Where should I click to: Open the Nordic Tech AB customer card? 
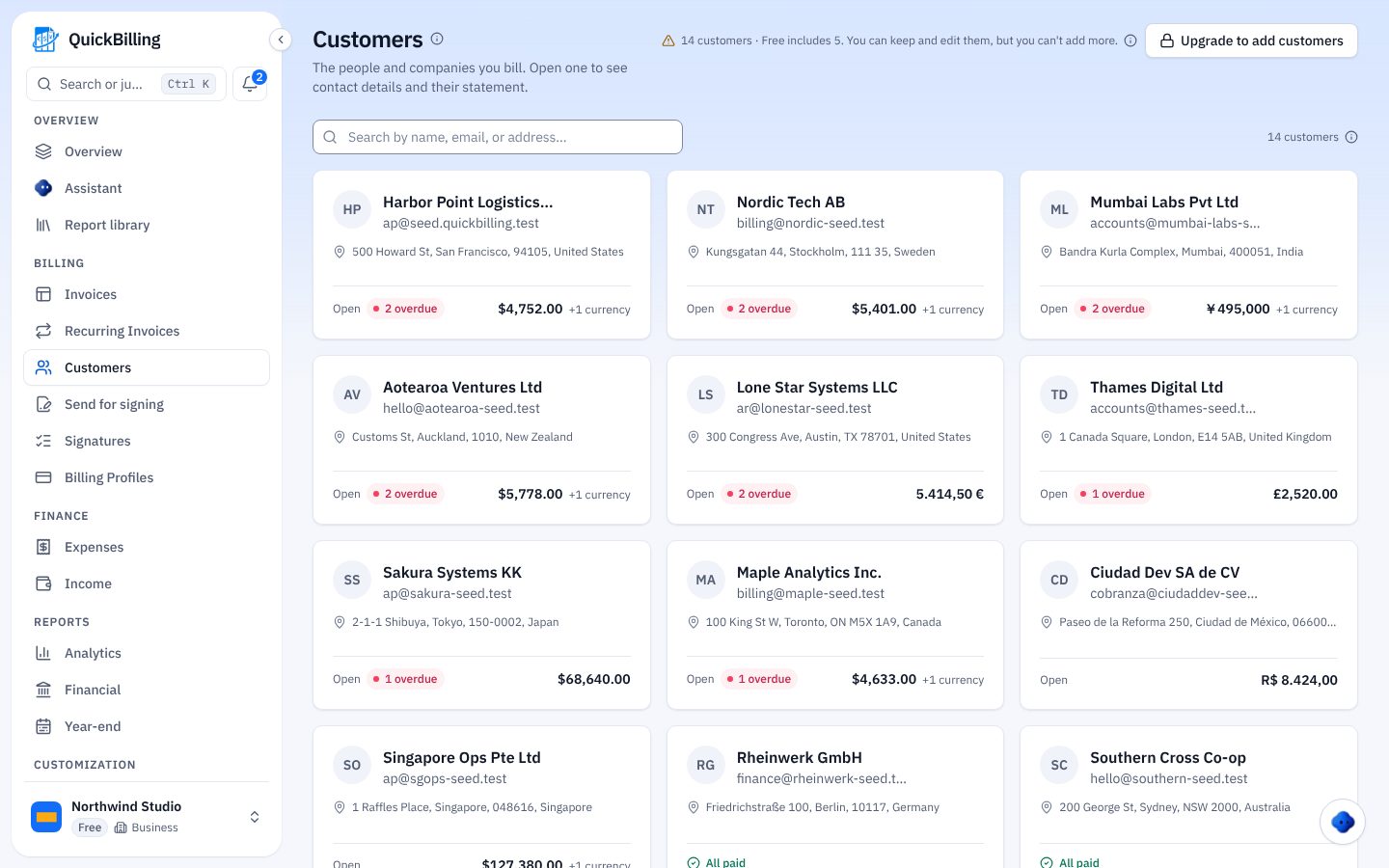835,255
